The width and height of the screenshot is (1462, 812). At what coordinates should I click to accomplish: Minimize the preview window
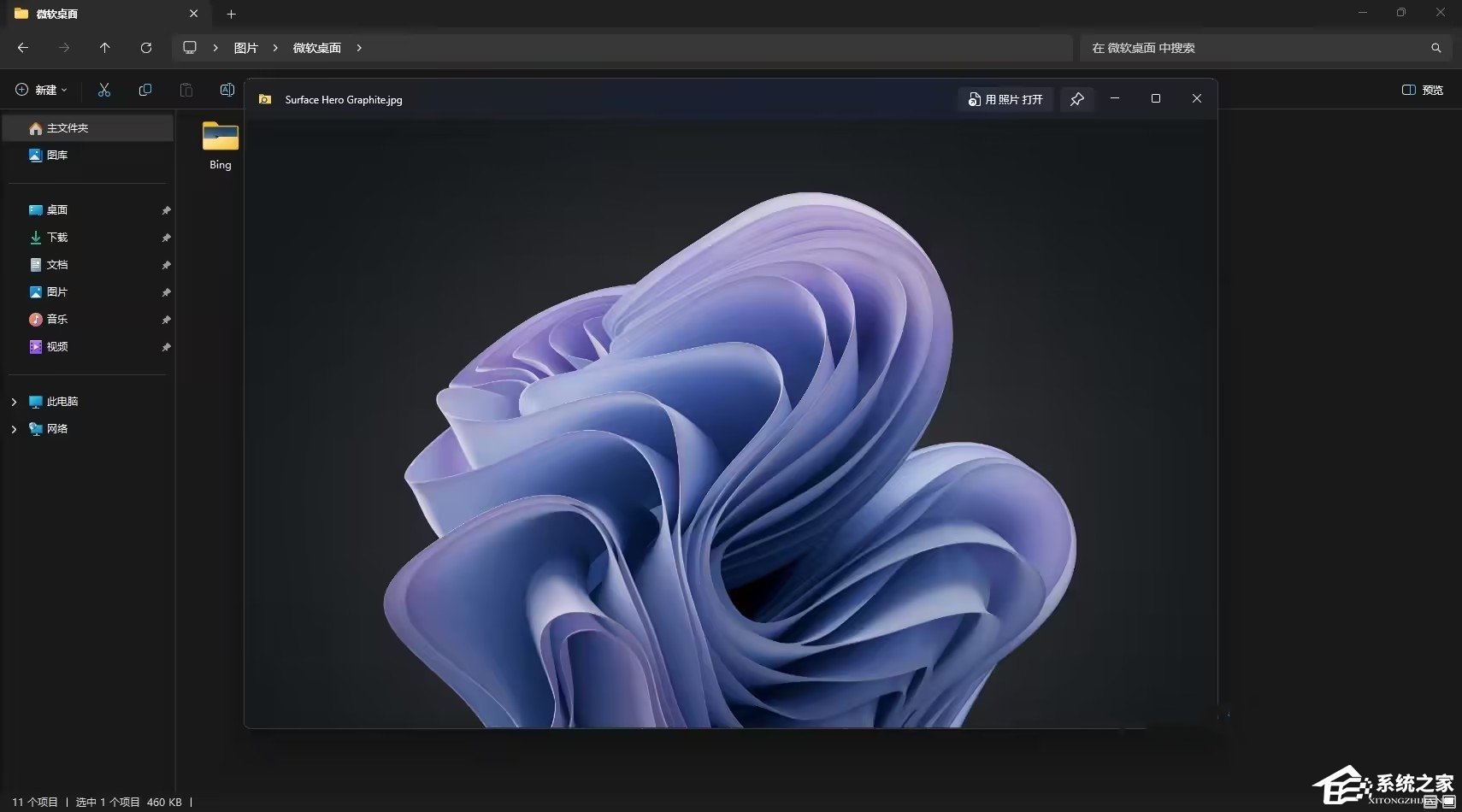coord(1115,99)
